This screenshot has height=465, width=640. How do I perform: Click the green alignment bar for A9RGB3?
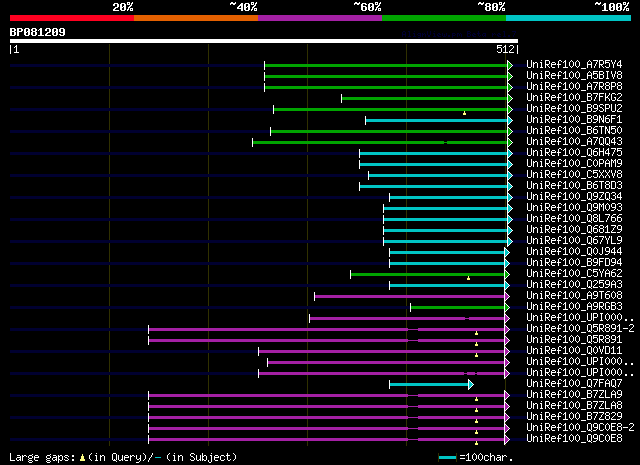point(458,307)
